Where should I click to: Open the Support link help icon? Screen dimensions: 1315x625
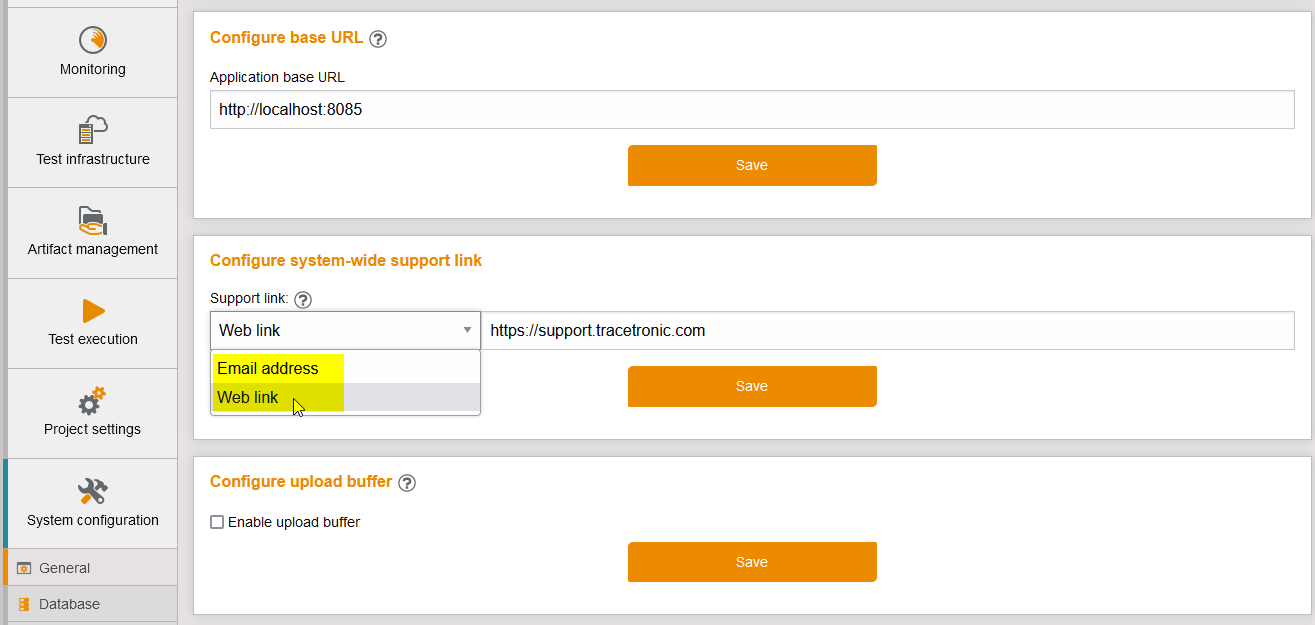click(302, 299)
